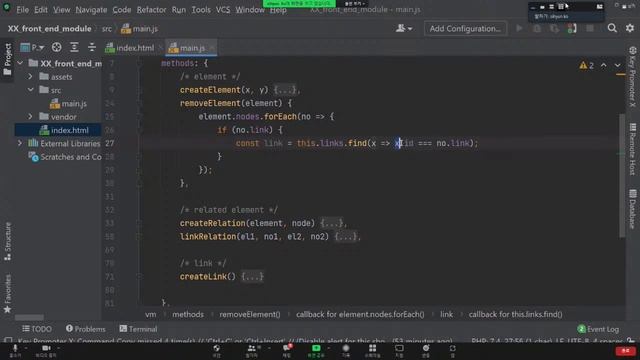Go to previous highlighted error arrow
The height and width of the screenshot is (360, 640).
pyautogui.click(x=603, y=65)
